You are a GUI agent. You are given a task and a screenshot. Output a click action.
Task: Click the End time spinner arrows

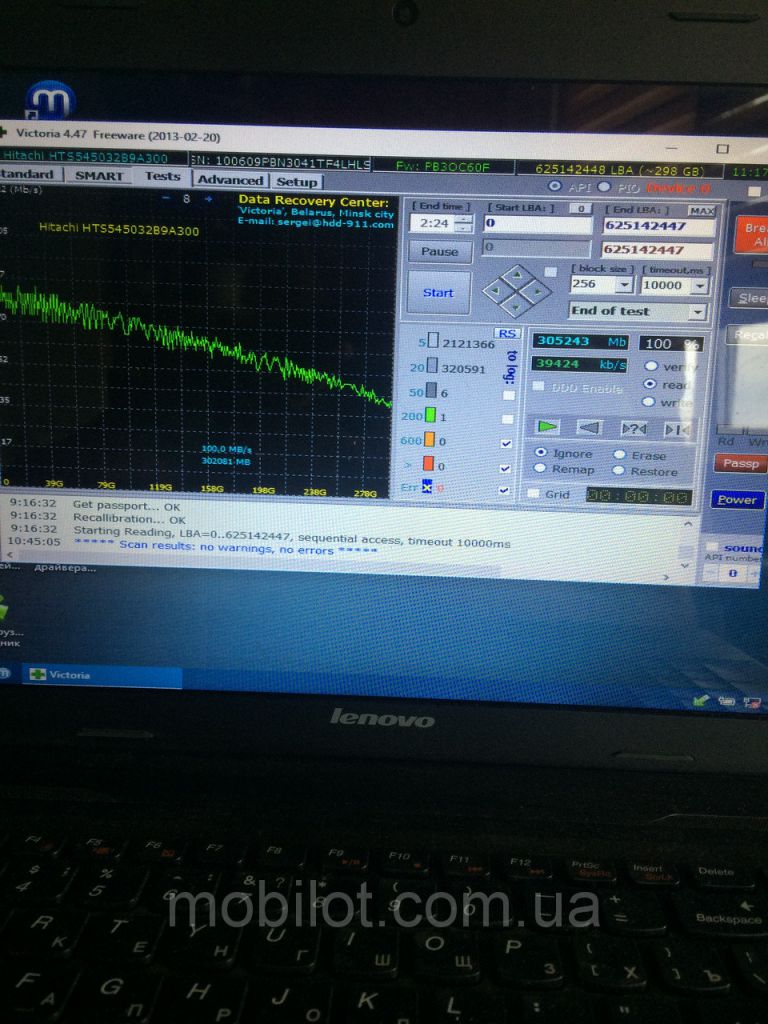[463, 224]
